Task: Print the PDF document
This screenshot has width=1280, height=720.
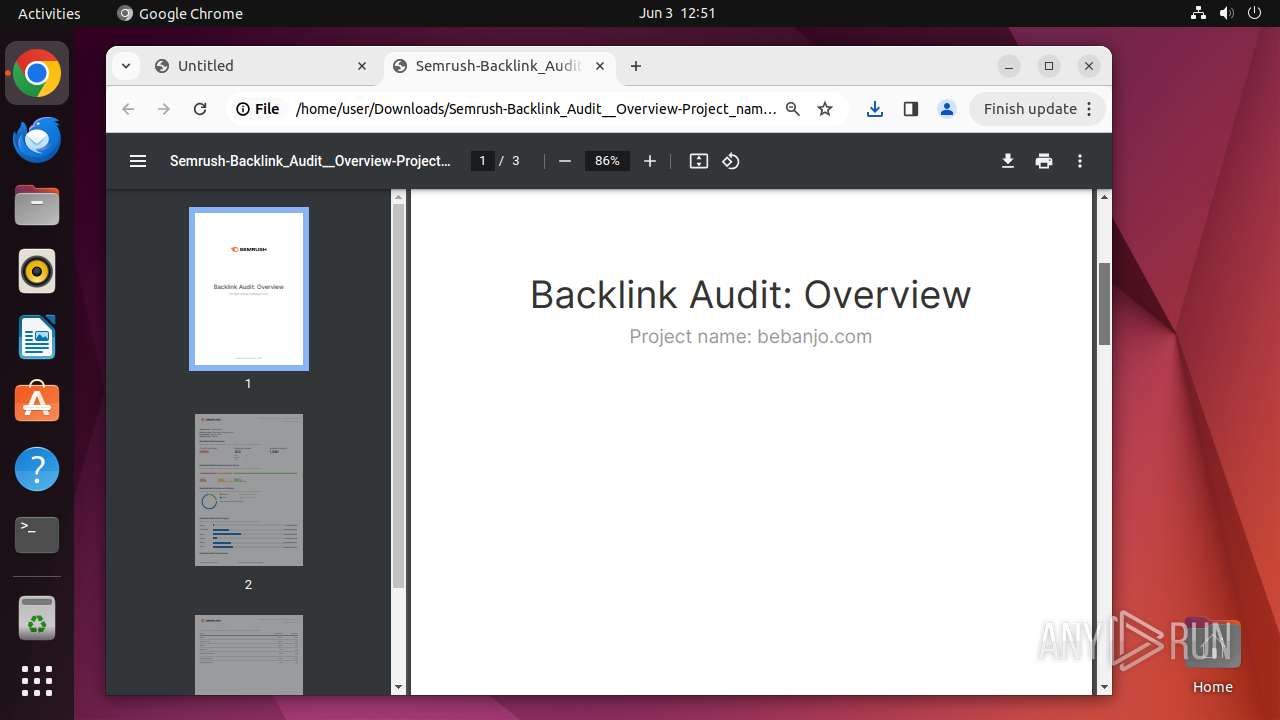Action: click(1044, 161)
